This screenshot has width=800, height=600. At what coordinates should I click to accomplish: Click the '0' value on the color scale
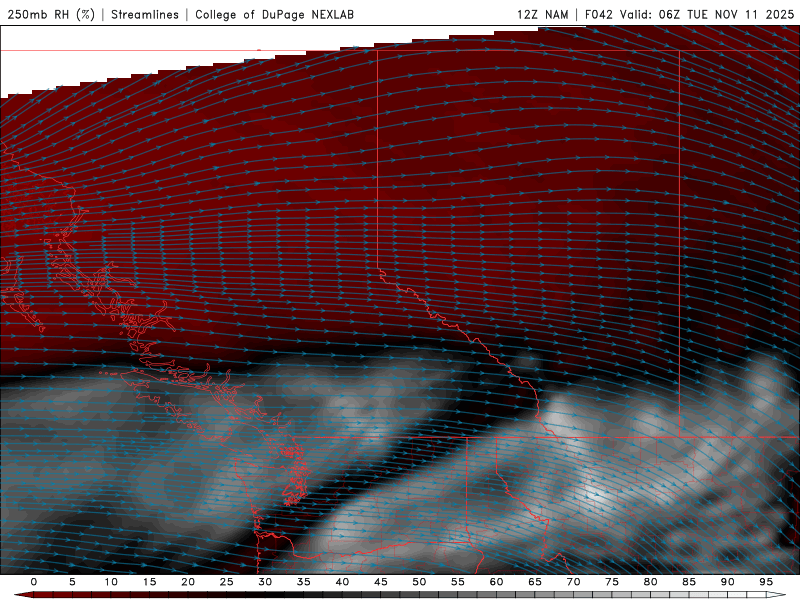point(34,582)
